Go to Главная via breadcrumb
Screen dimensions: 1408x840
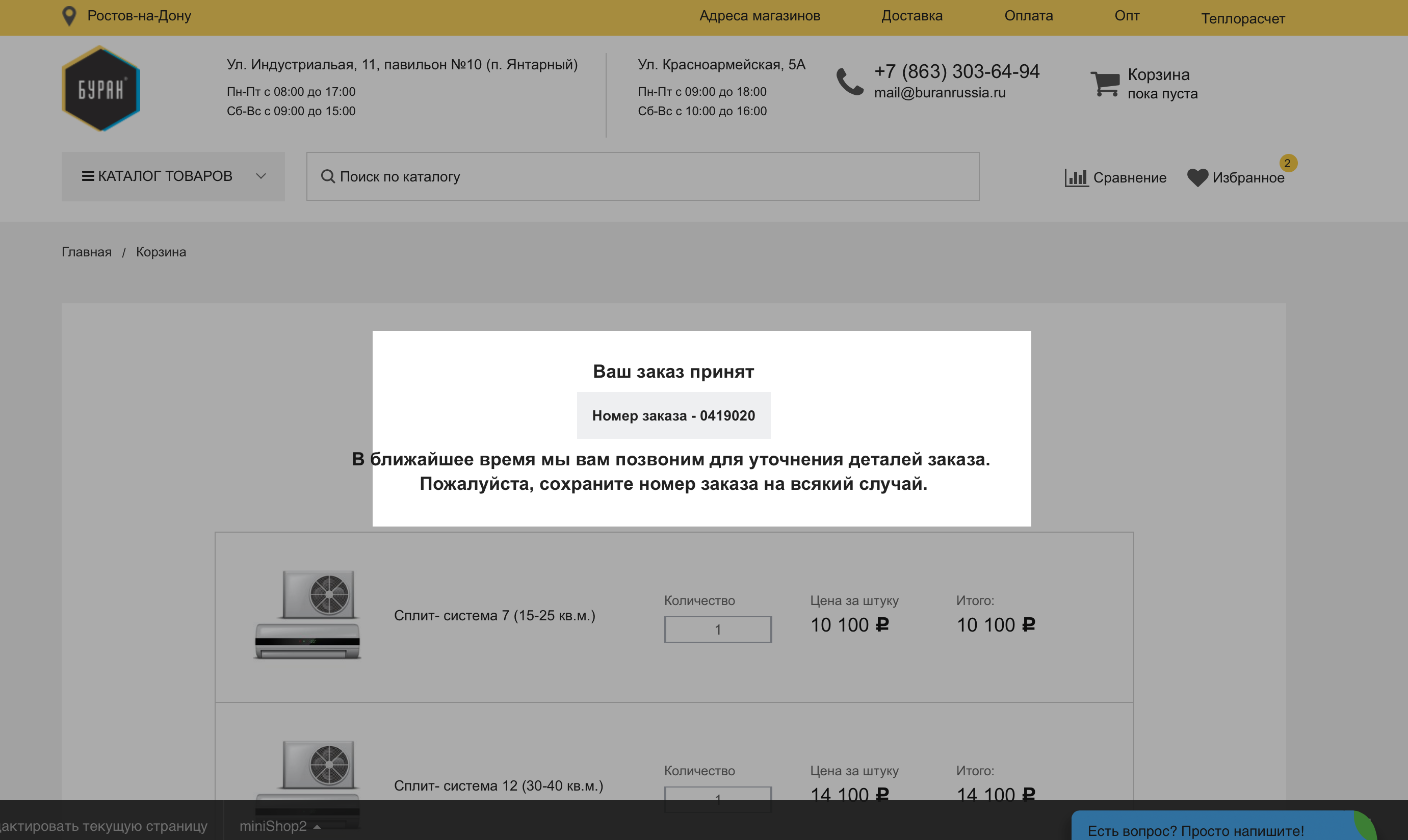(x=87, y=252)
